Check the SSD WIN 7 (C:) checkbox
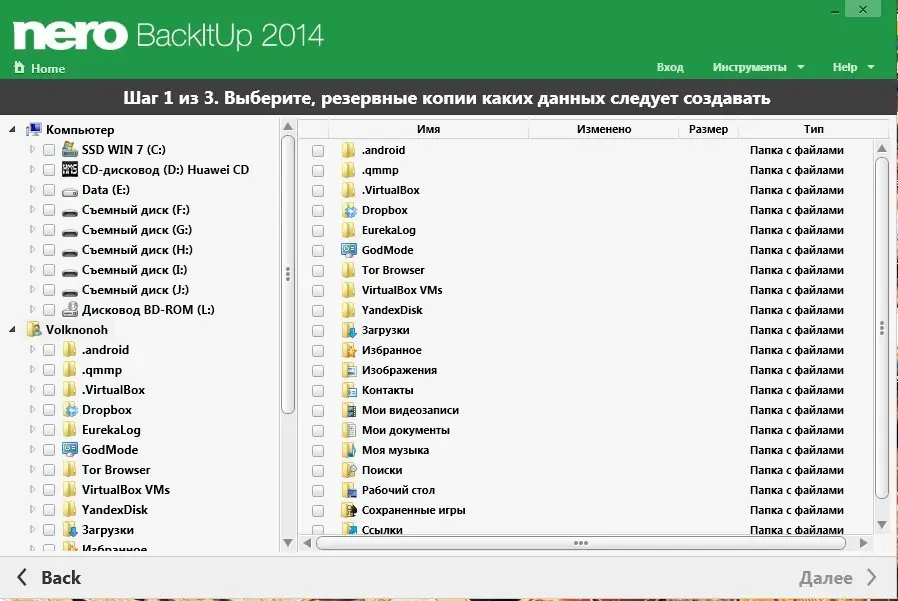898x601 pixels. point(49,150)
